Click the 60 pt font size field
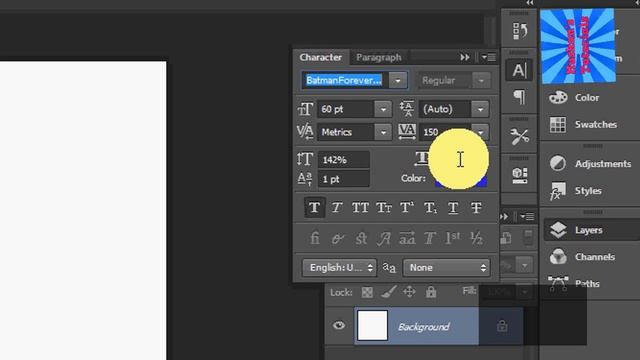Image resolution: width=640 pixels, height=360 pixels. click(x=345, y=109)
